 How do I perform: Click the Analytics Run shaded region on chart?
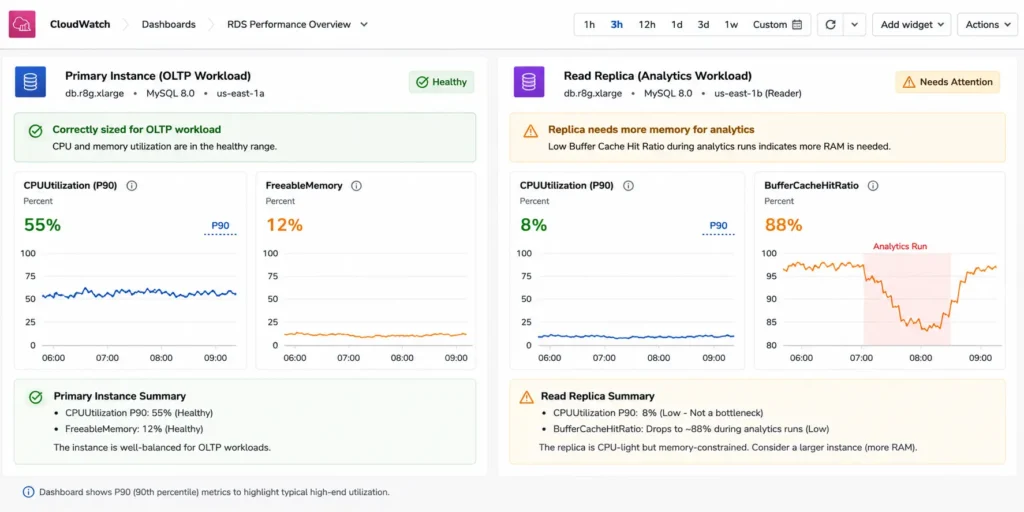point(906,299)
